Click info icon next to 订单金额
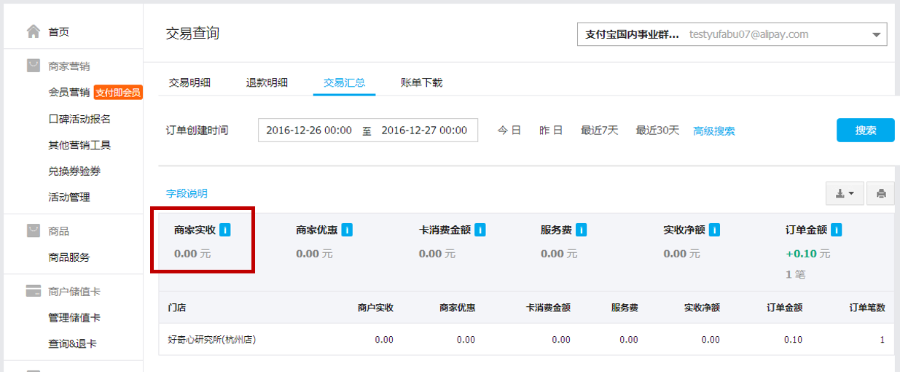 [836, 230]
